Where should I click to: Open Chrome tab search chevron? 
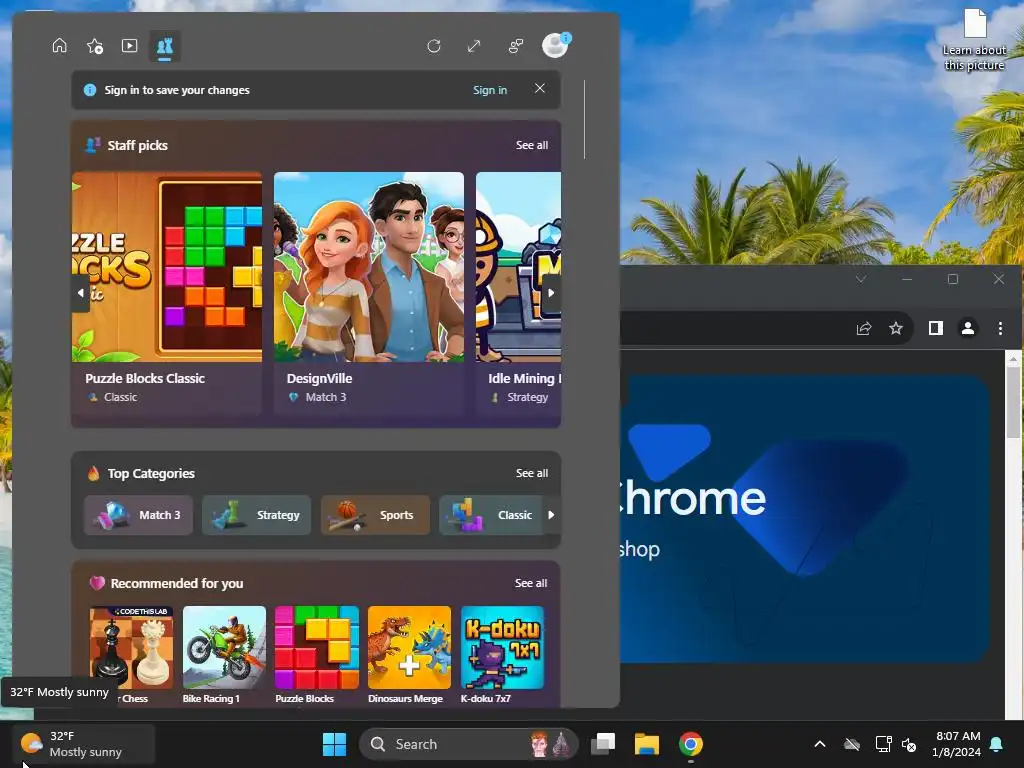coord(861,279)
